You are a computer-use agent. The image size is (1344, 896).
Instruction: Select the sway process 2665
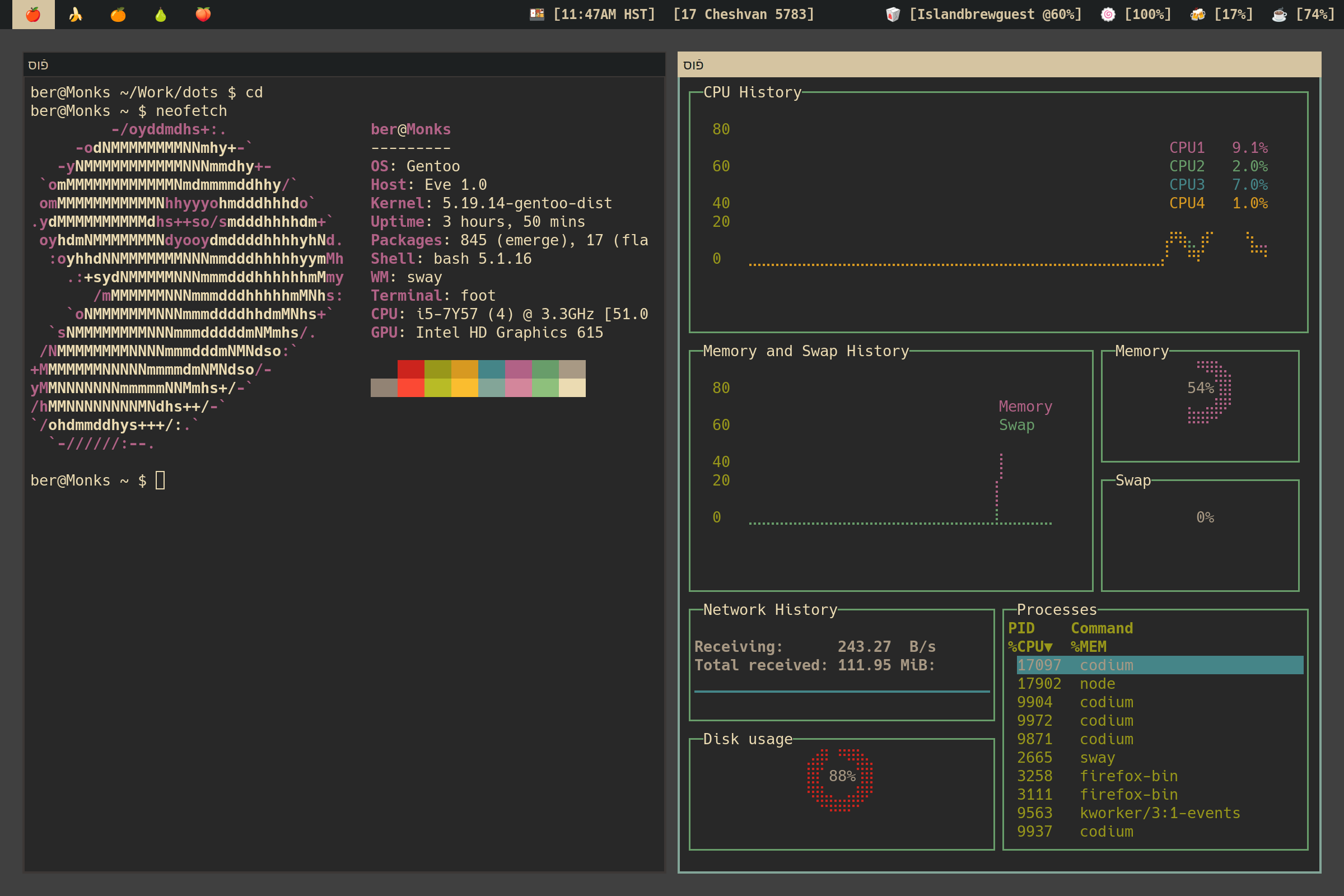(1160, 757)
